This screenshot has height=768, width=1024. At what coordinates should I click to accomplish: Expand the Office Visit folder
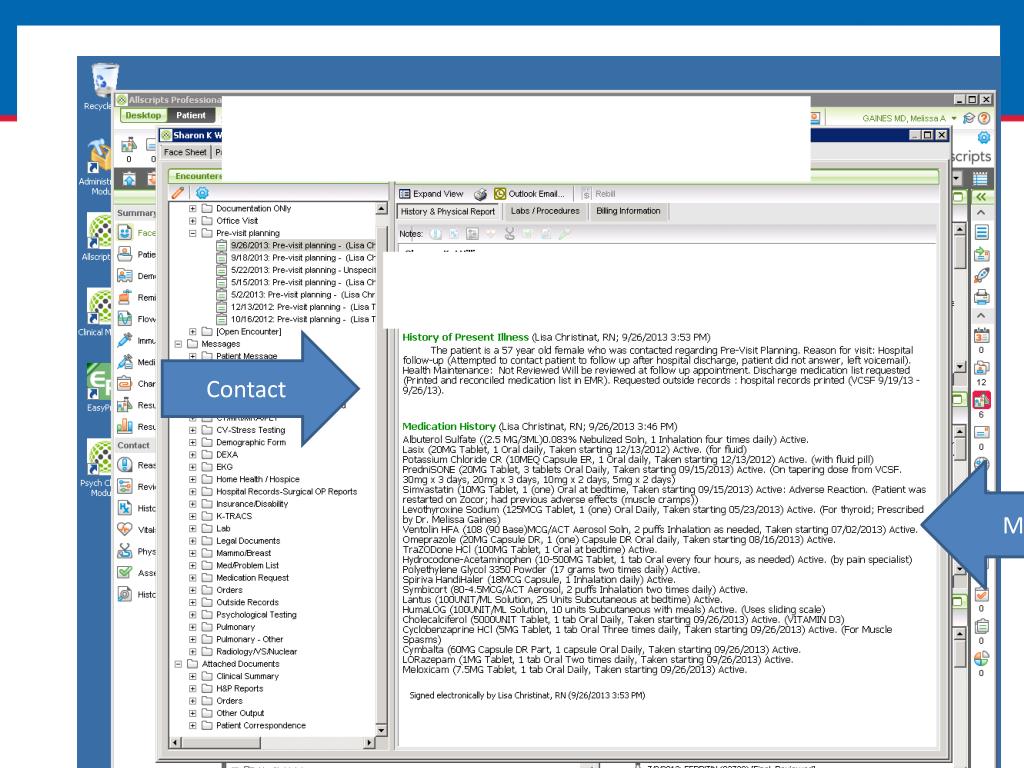click(x=193, y=221)
